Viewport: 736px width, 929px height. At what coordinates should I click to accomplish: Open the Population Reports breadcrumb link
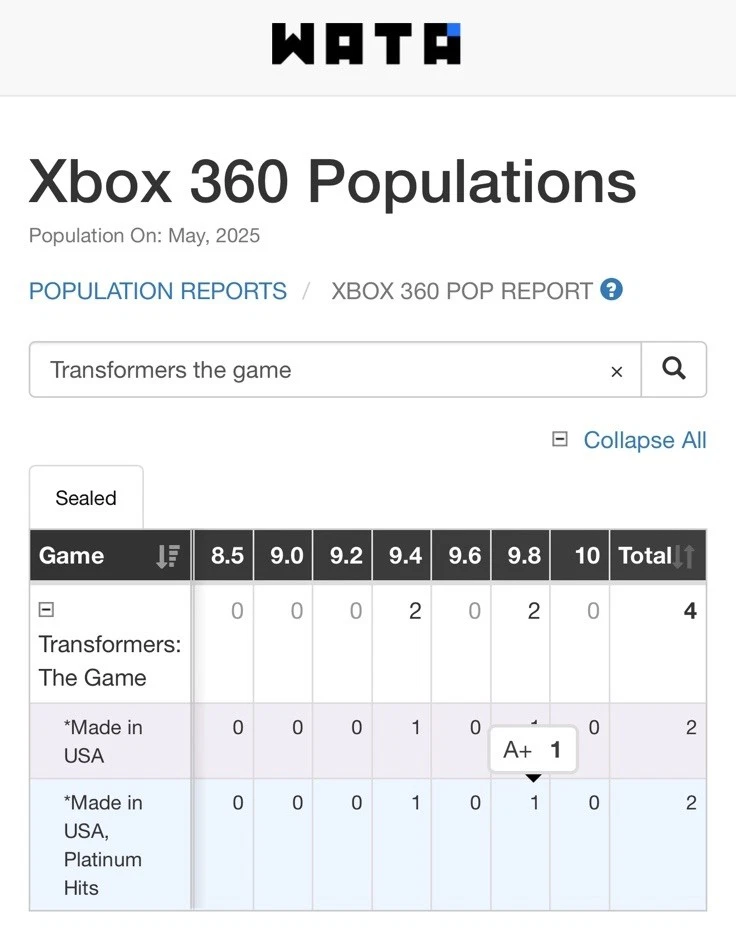tap(158, 291)
